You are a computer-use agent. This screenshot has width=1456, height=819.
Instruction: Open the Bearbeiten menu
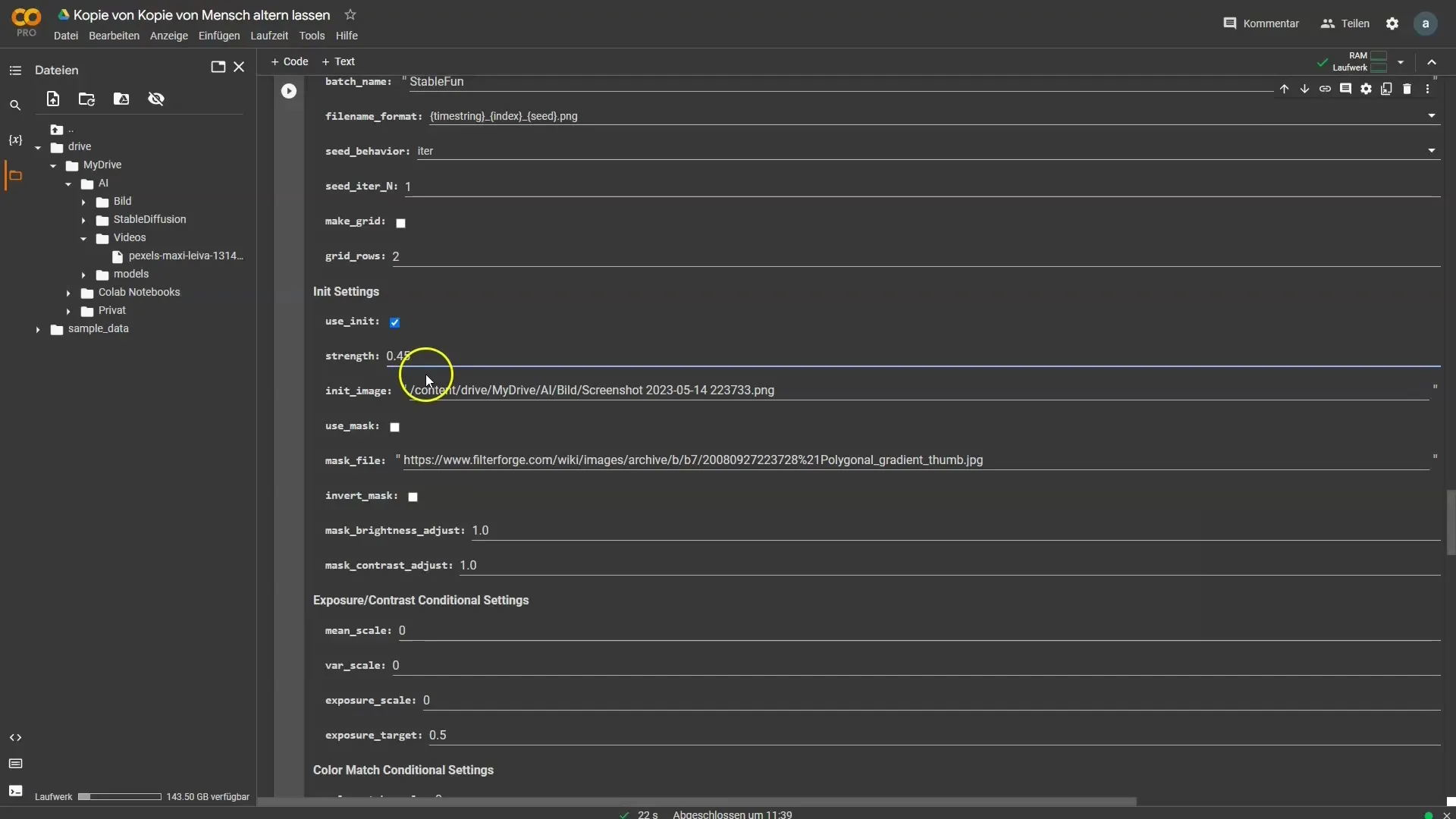(x=114, y=36)
